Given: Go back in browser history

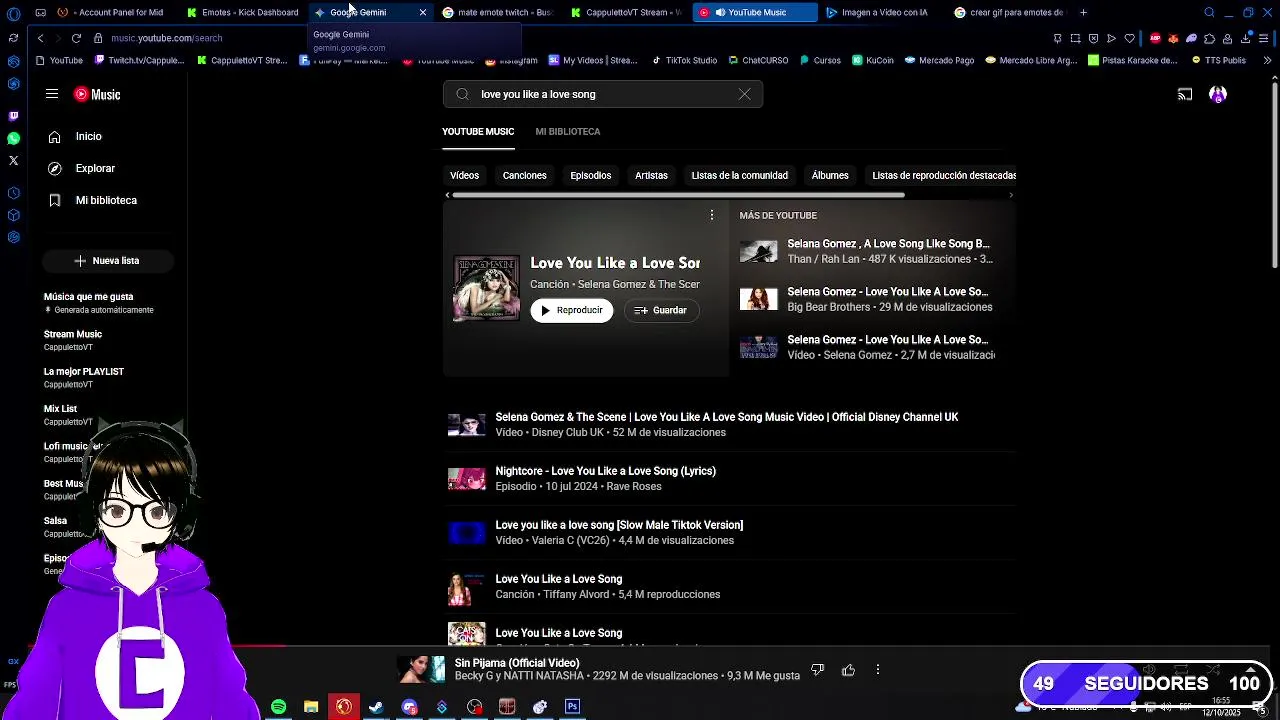Looking at the screenshot, I should 40,38.
